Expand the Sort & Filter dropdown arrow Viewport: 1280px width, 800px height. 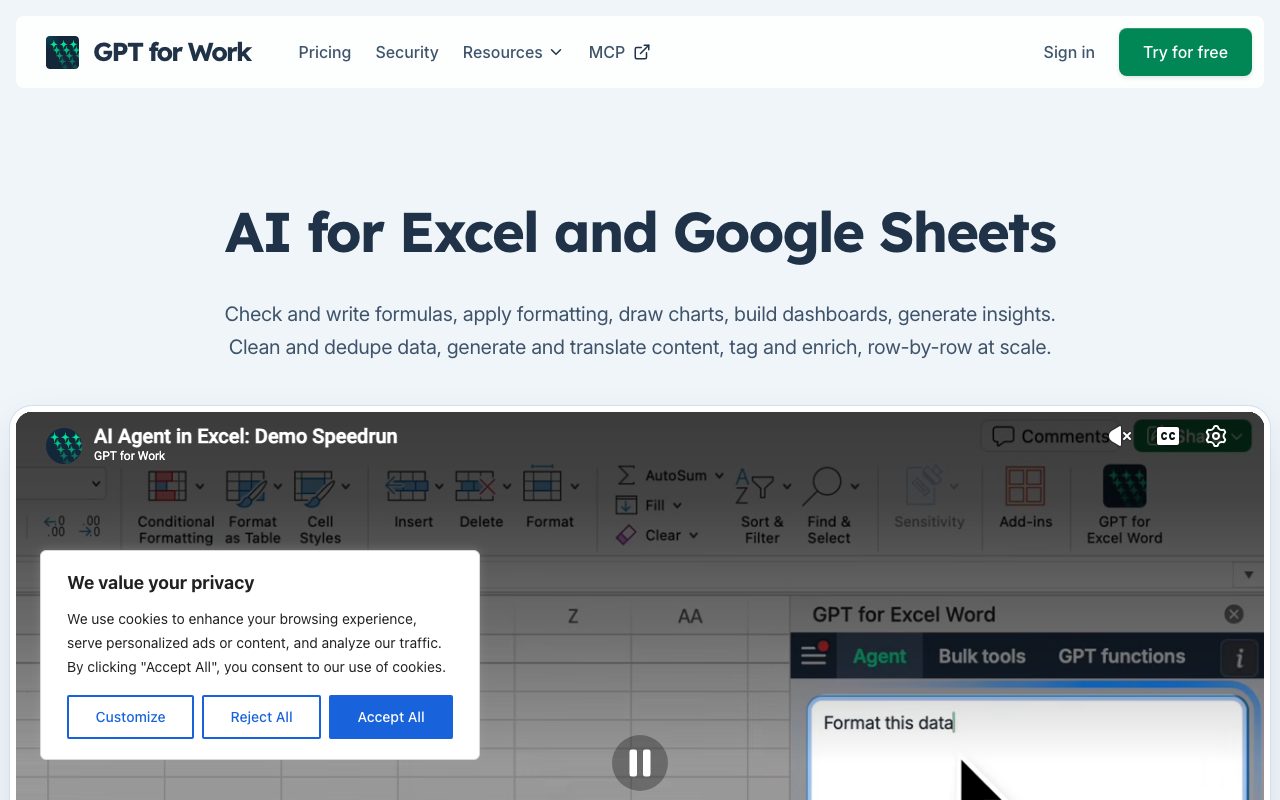tap(787, 487)
